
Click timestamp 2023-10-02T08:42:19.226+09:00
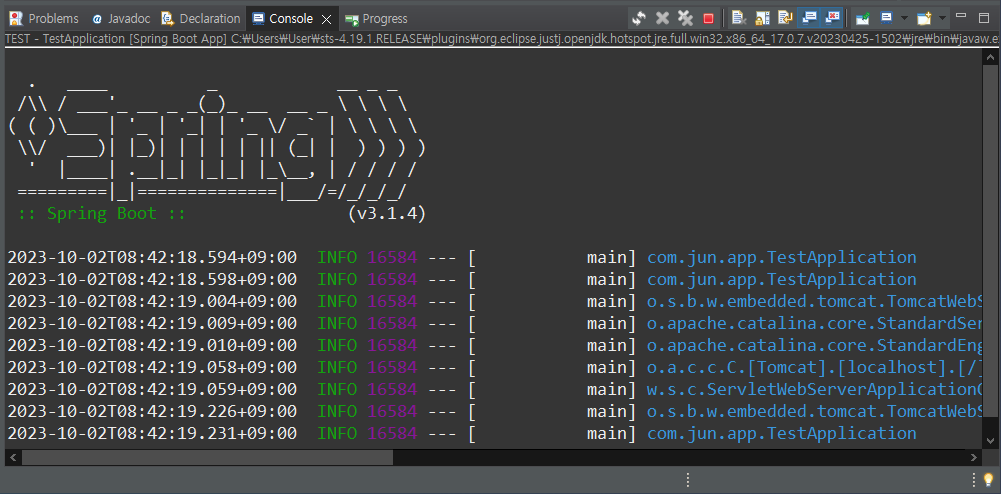[x=153, y=412]
